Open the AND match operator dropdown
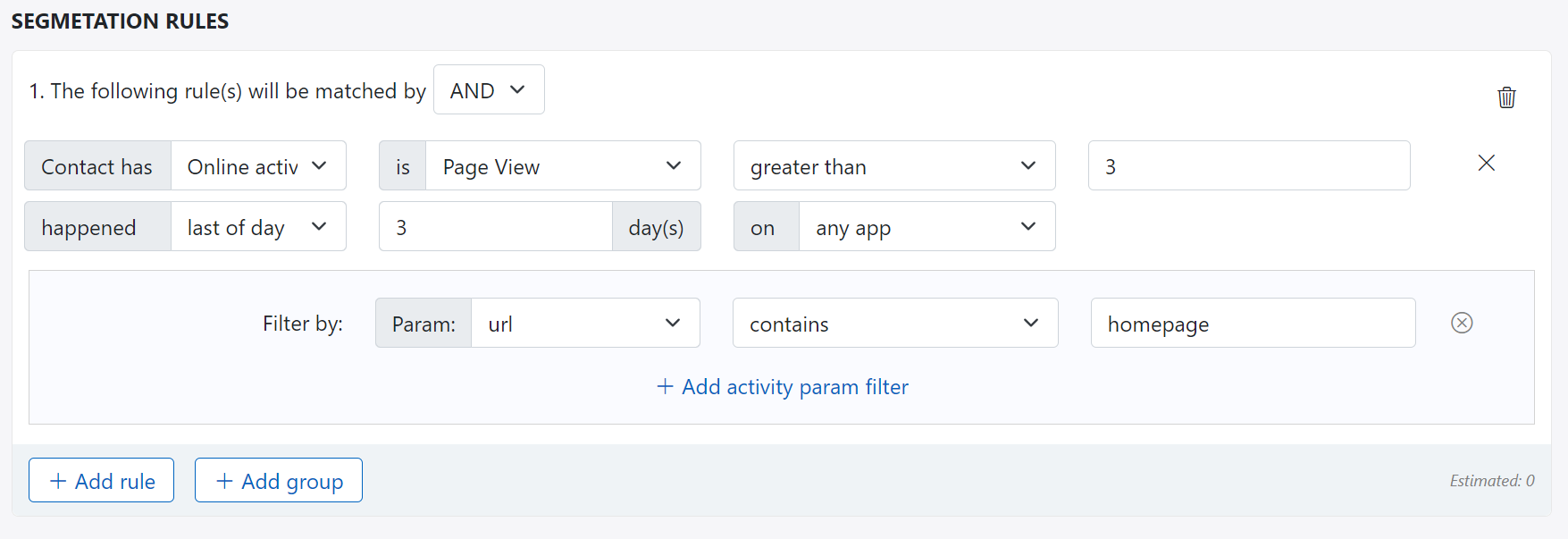1568x539 pixels. point(489,90)
